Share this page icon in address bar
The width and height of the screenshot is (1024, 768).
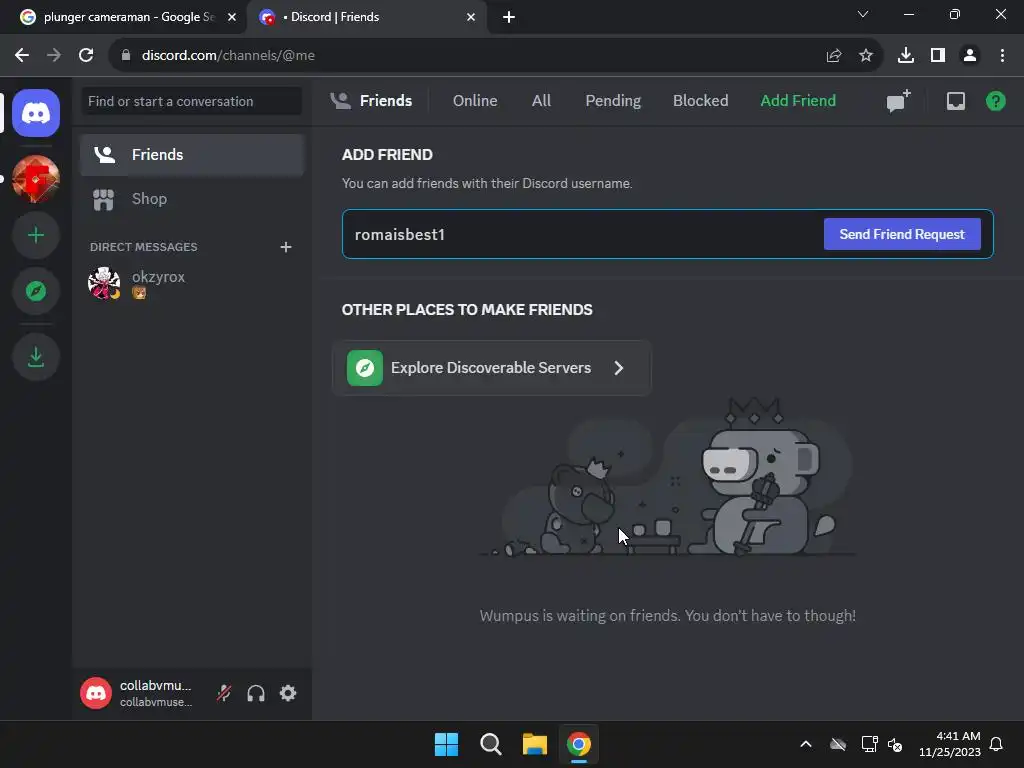point(834,56)
